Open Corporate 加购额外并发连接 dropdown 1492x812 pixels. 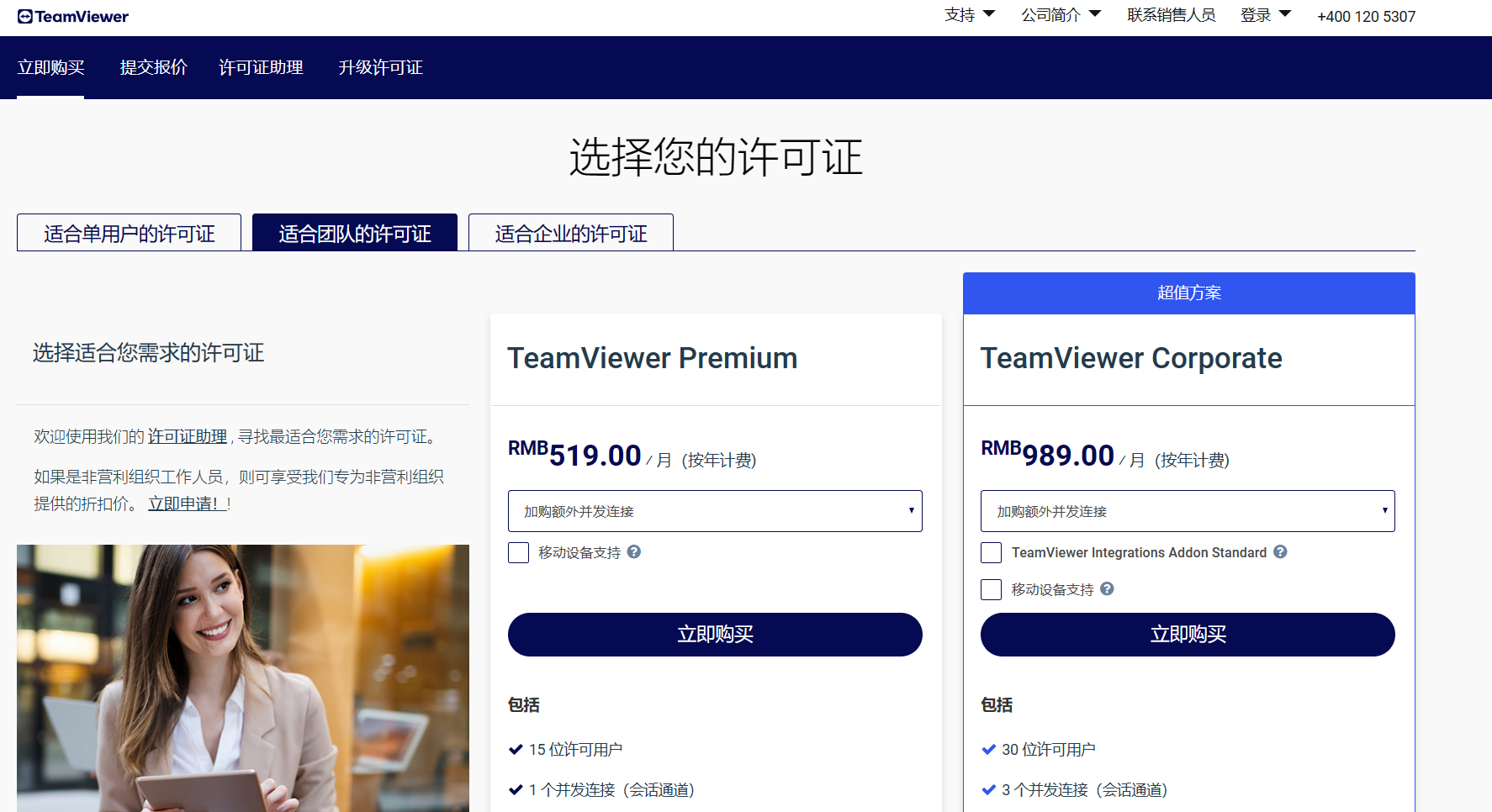tap(1188, 511)
